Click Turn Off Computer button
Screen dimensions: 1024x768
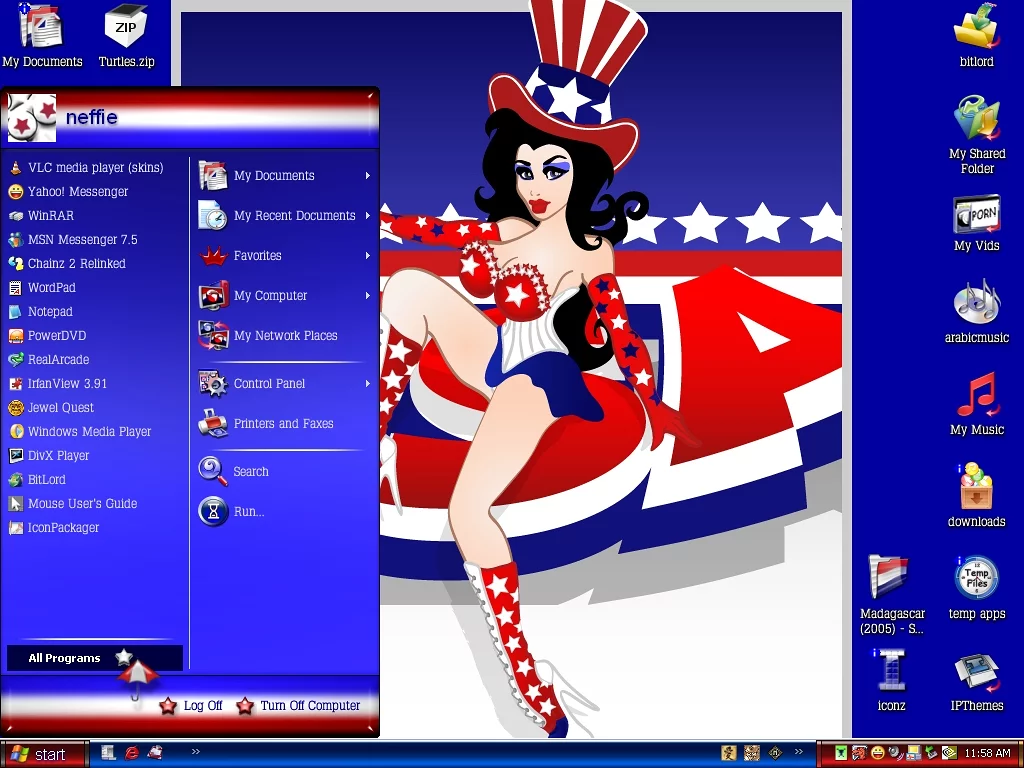tap(298, 706)
